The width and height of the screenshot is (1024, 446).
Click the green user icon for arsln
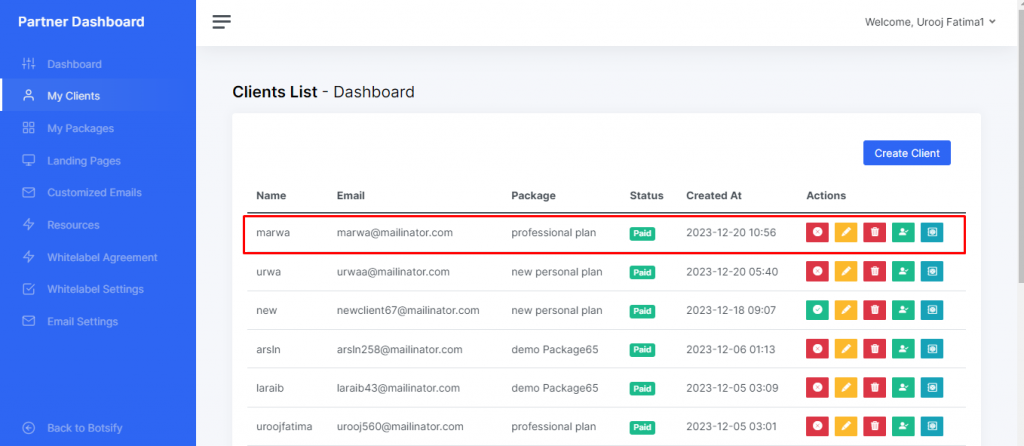[903, 349]
